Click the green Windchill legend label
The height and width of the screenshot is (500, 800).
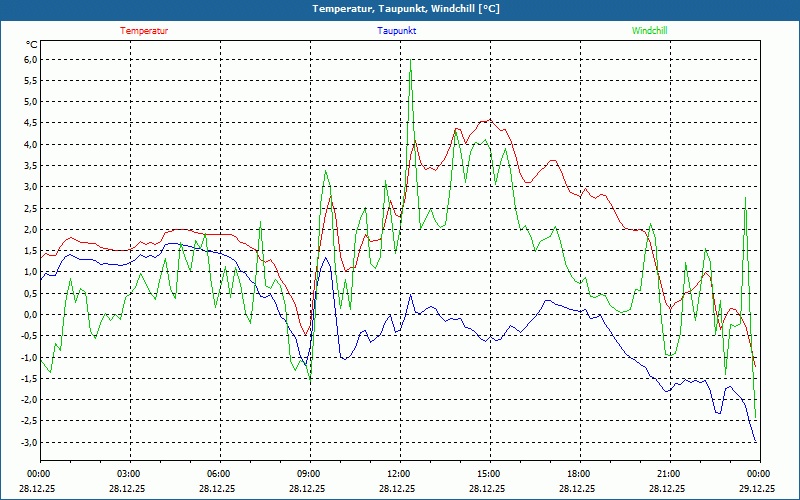(650, 31)
